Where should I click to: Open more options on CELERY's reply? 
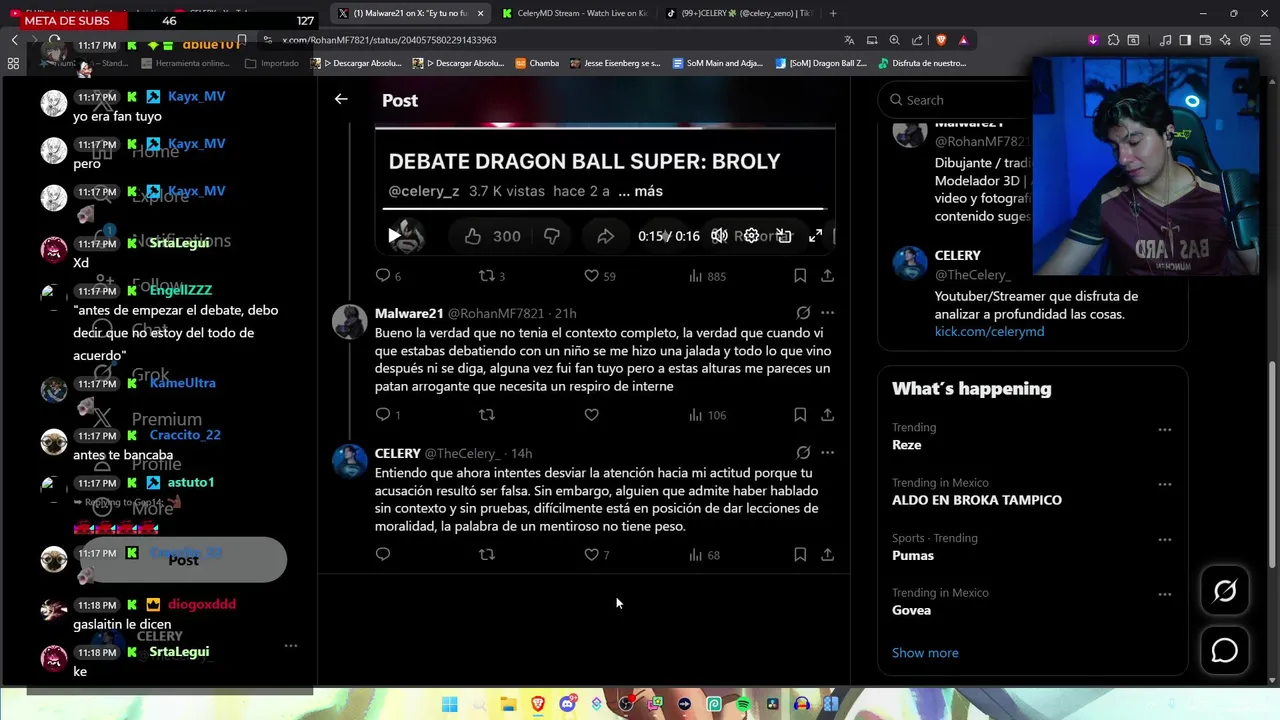[827, 452]
